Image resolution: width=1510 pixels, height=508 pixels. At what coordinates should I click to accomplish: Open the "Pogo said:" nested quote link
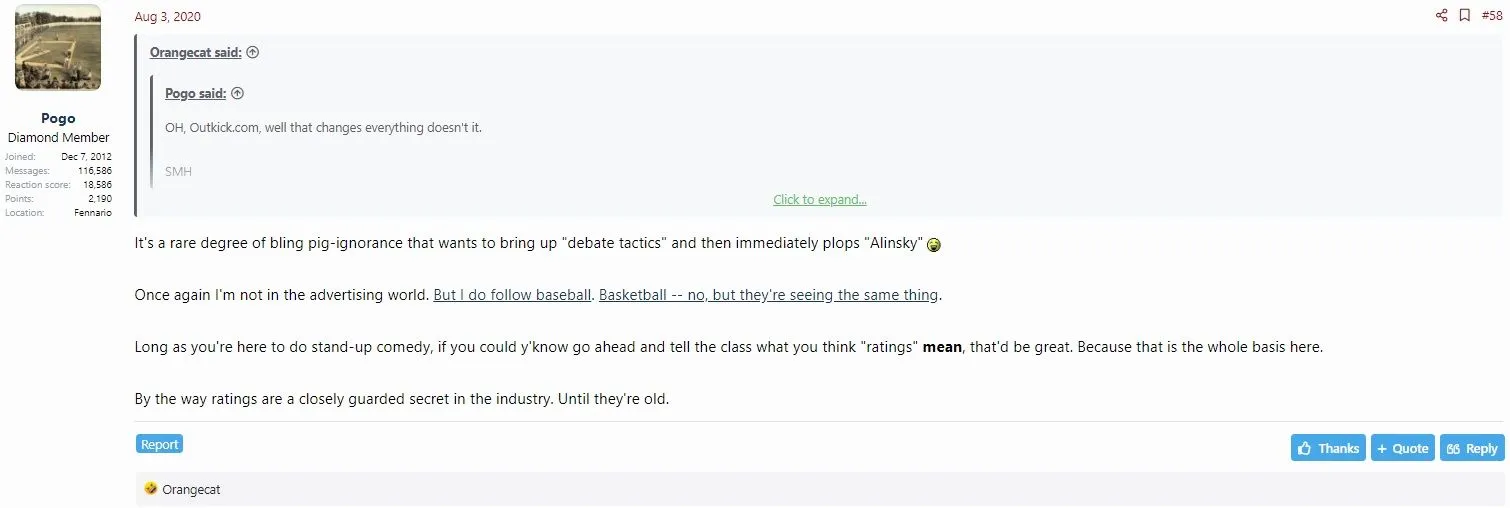click(x=195, y=94)
